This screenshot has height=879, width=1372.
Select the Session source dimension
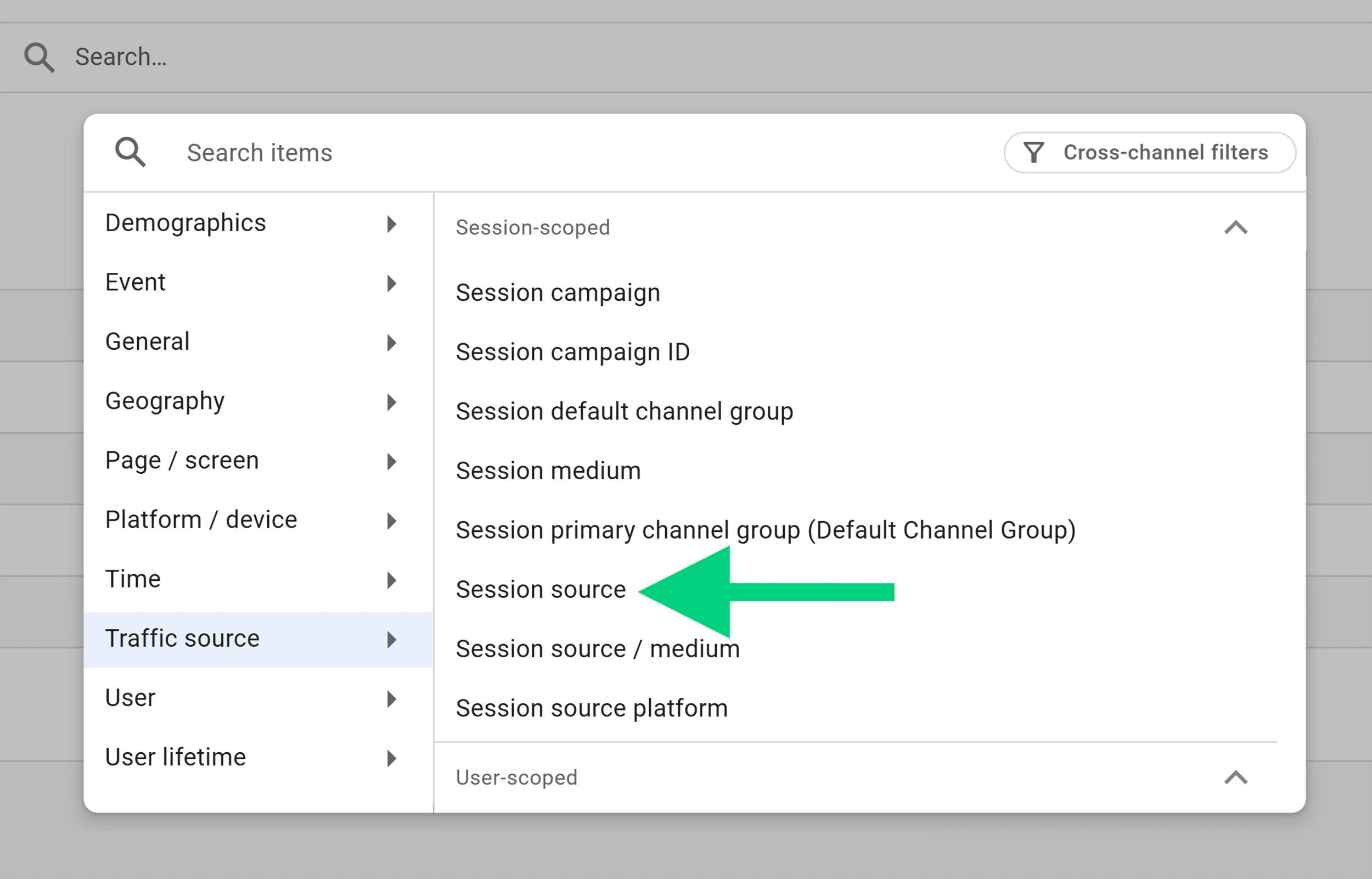[540, 589]
